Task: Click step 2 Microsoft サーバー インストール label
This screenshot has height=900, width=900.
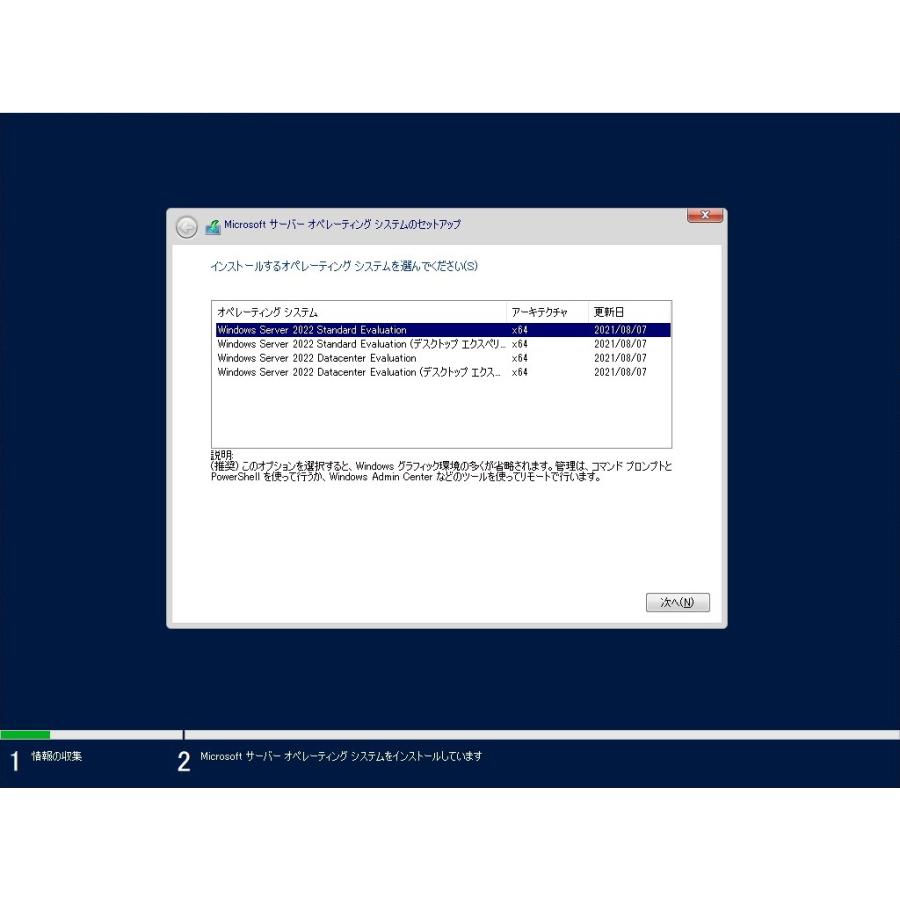Action: [x=341, y=757]
